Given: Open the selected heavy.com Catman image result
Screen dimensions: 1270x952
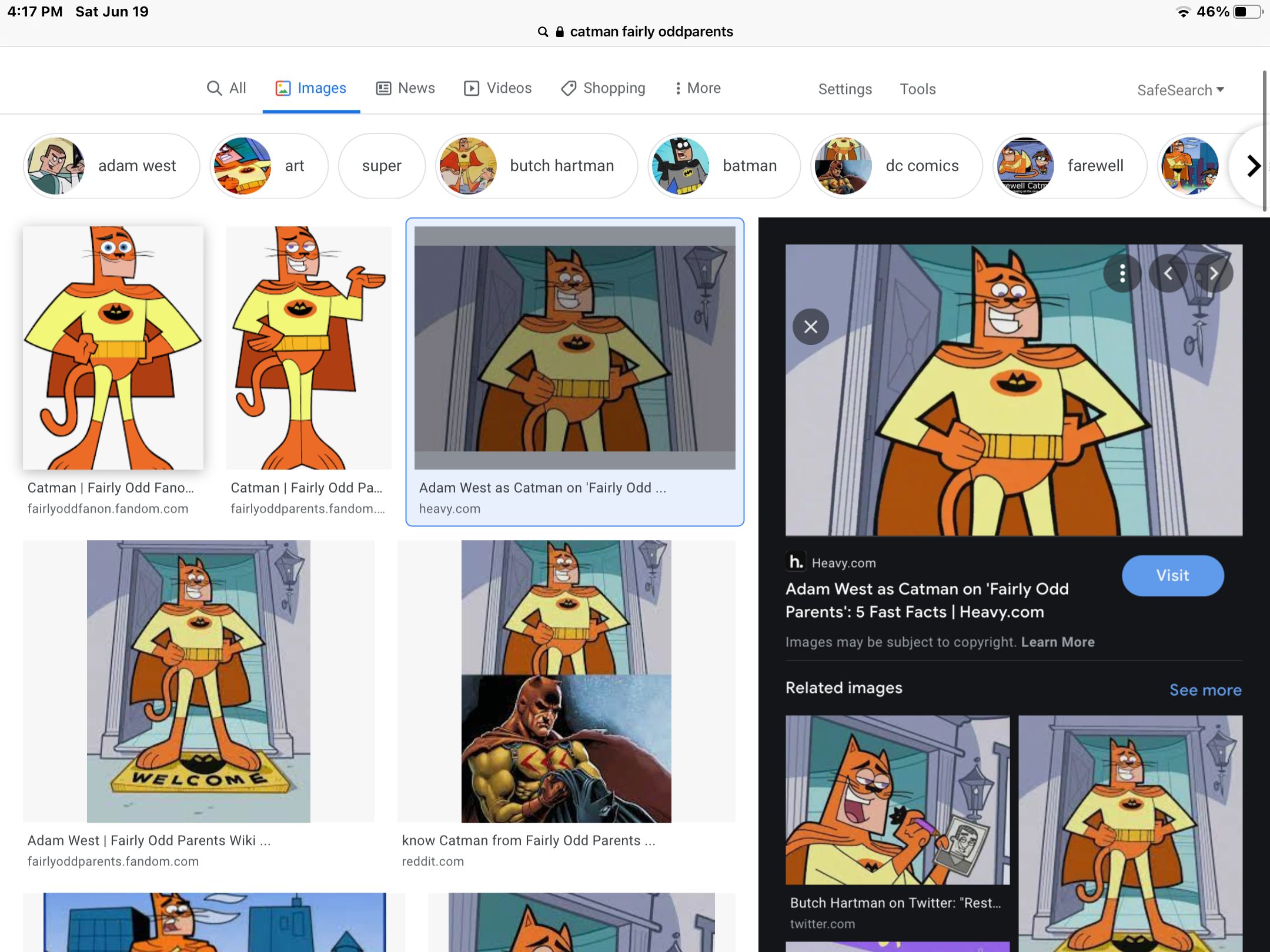Looking at the screenshot, I should pos(574,348).
